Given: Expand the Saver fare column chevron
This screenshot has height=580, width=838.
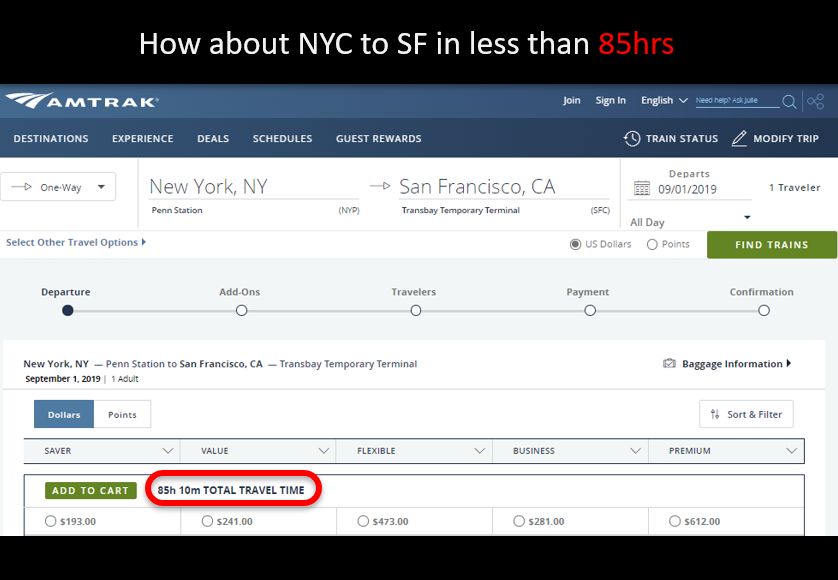Looking at the screenshot, I should [x=168, y=451].
